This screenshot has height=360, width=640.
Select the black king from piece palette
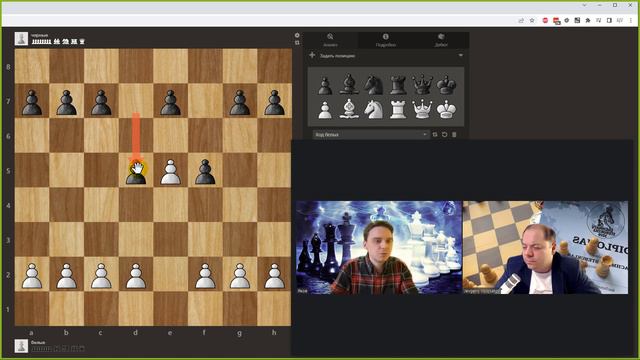point(447,85)
